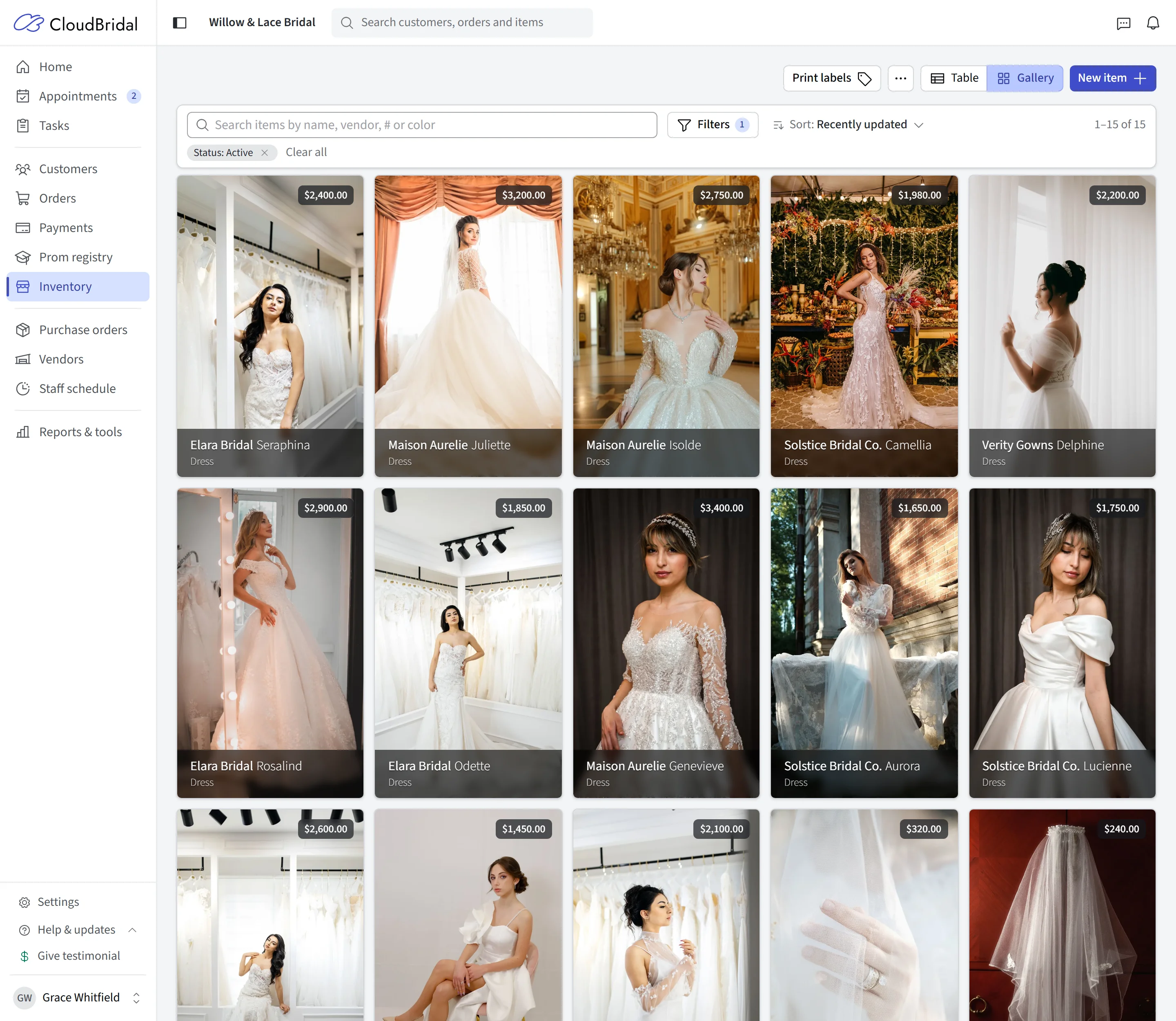Open the Elara Bridal Seraphina card

pos(270,326)
